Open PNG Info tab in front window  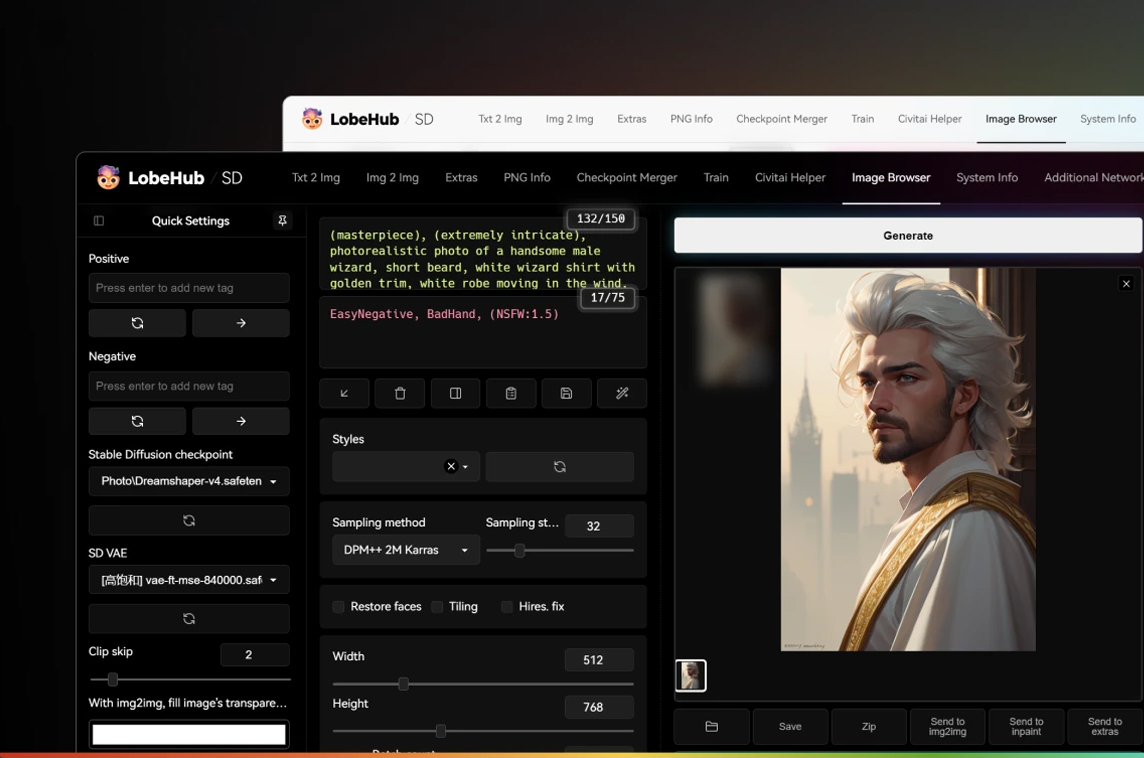pyautogui.click(x=527, y=177)
